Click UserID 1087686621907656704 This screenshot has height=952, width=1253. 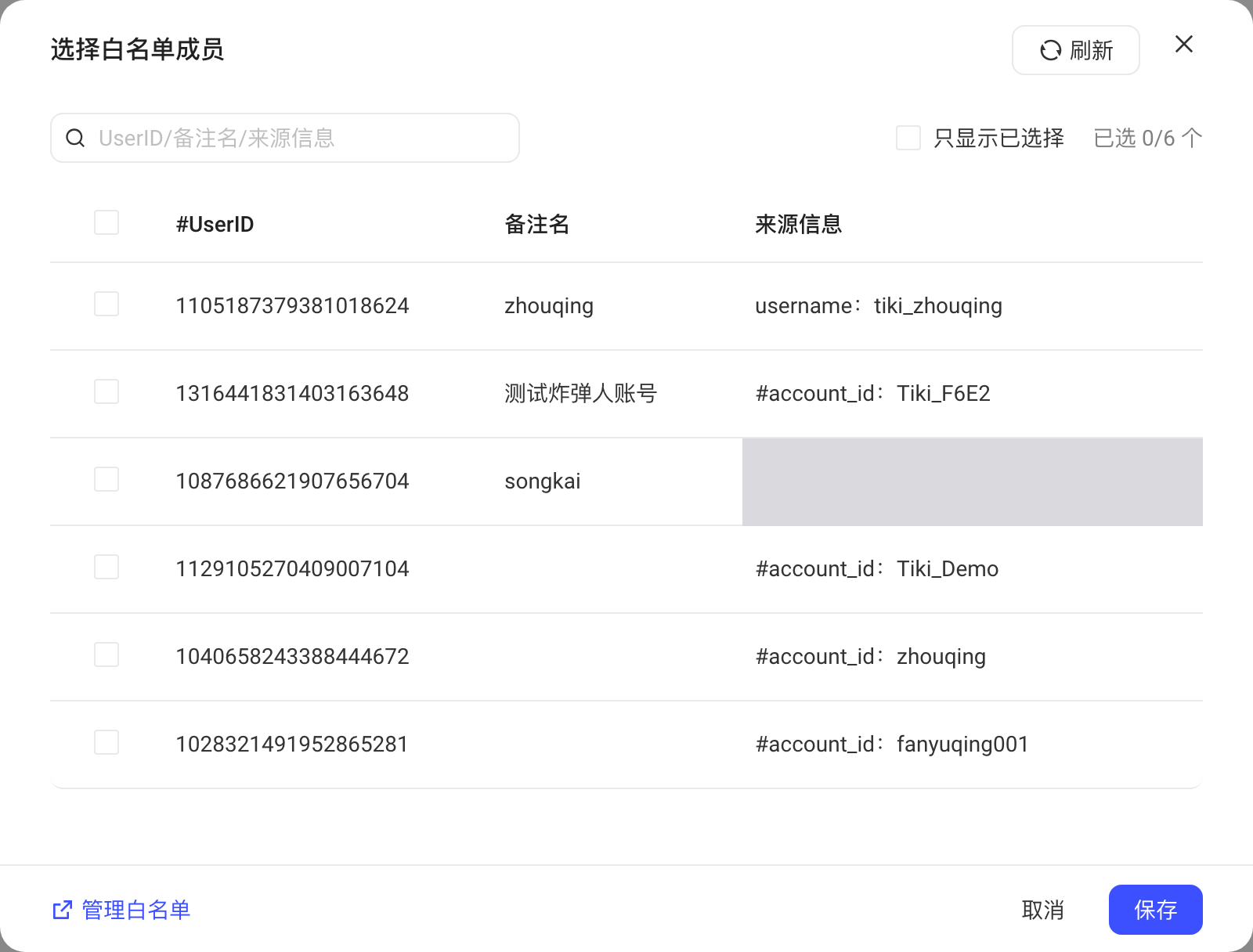(292, 481)
